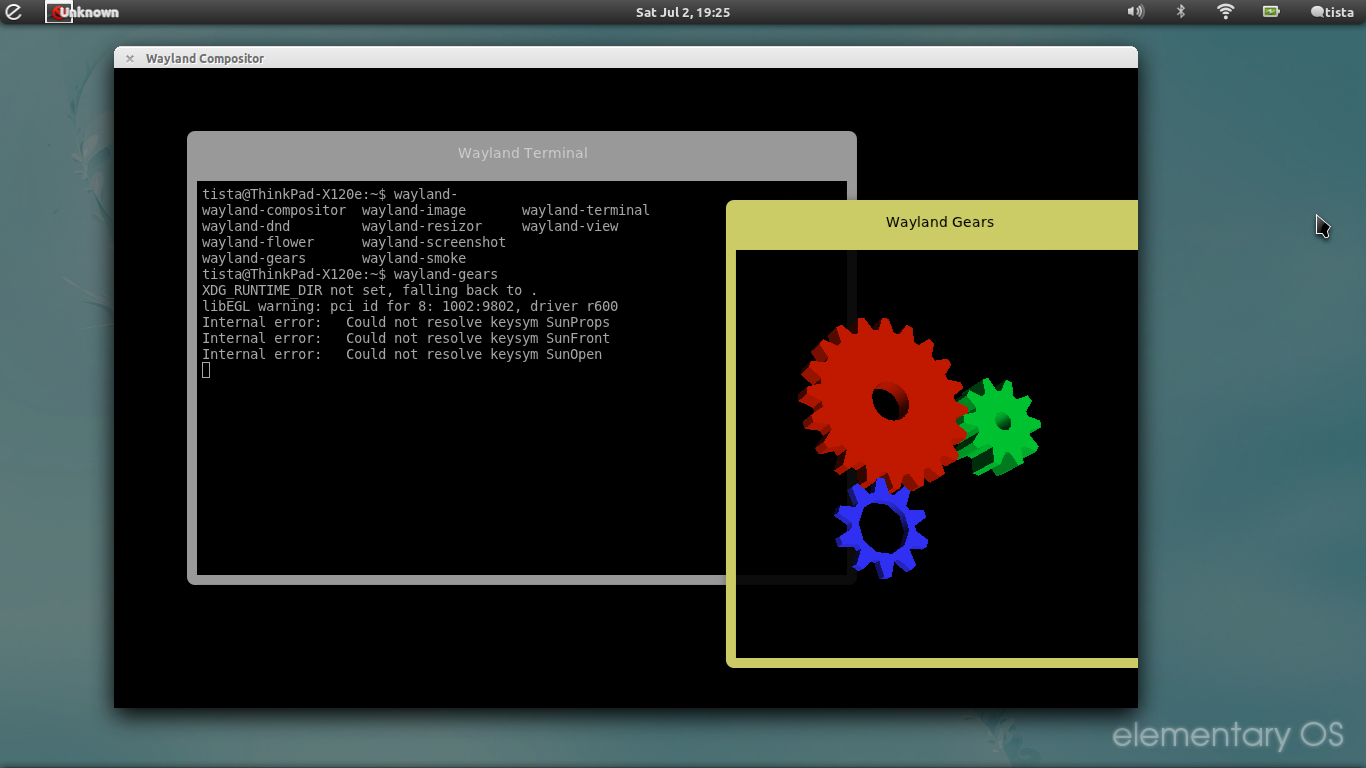Close the Wayland Compositor window
1366x768 pixels.
(x=130, y=58)
